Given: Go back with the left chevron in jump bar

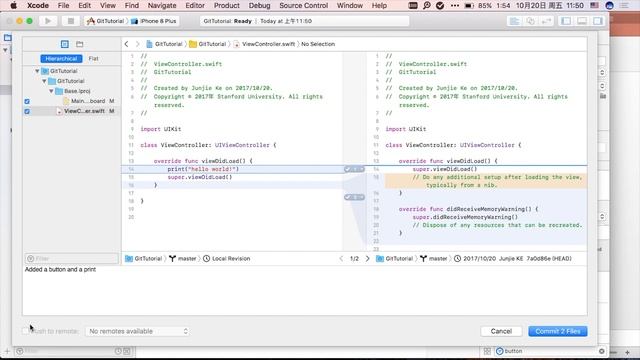Looking at the screenshot, I should click(x=127, y=44).
